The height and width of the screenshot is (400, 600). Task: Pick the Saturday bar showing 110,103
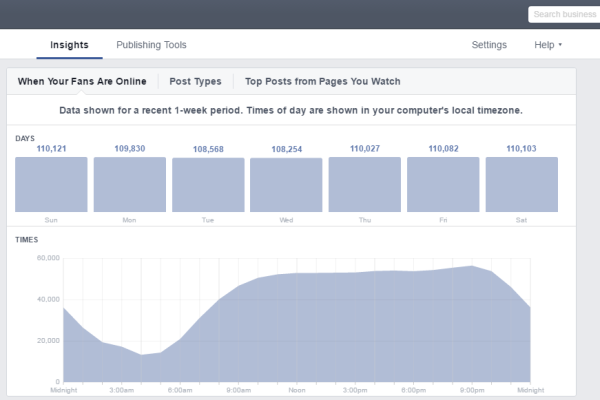521,184
